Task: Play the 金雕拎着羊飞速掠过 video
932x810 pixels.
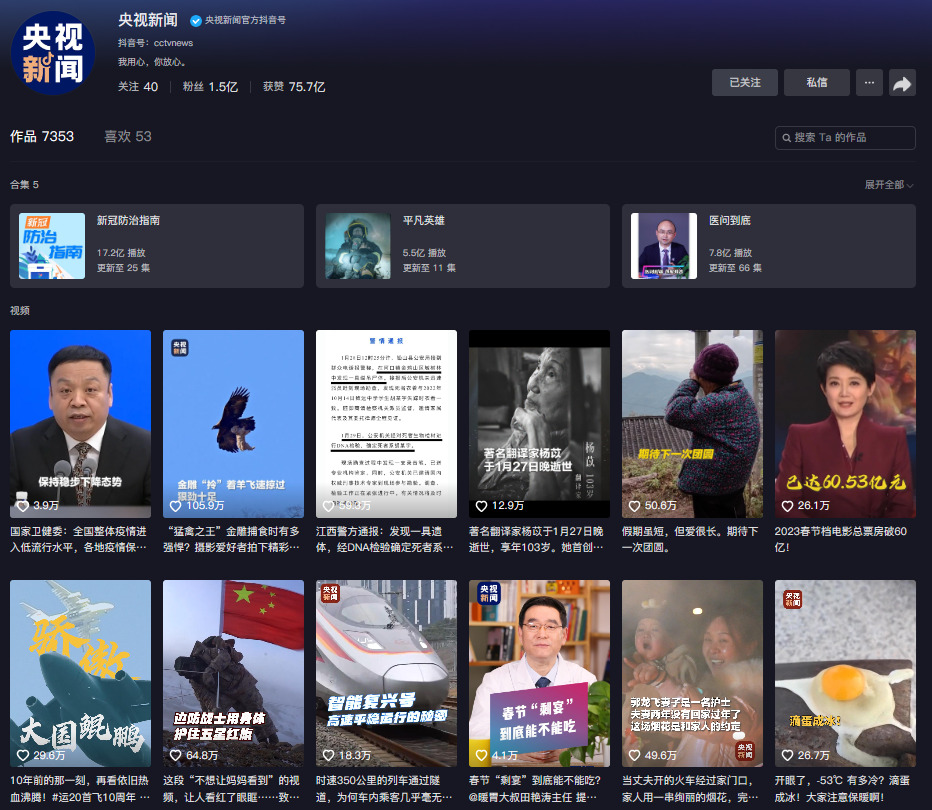Action: point(233,424)
